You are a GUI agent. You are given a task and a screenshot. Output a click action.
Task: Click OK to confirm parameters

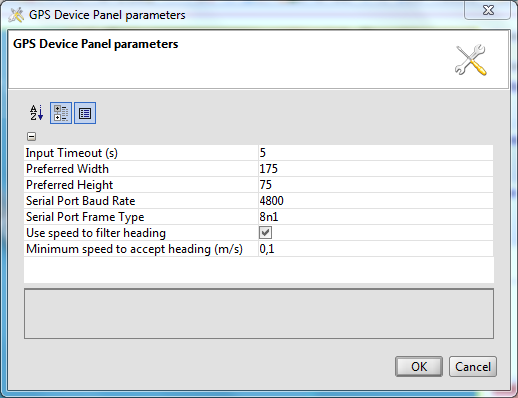tap(419, 367)
